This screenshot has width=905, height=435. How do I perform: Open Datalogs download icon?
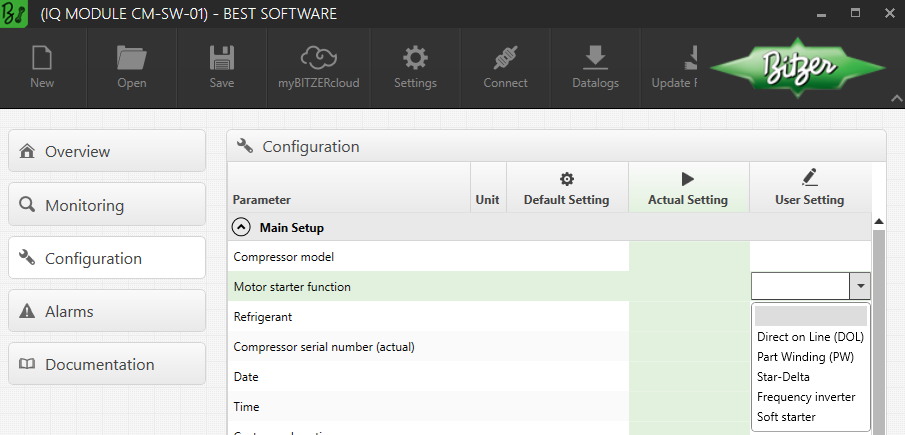pos(595,68)
